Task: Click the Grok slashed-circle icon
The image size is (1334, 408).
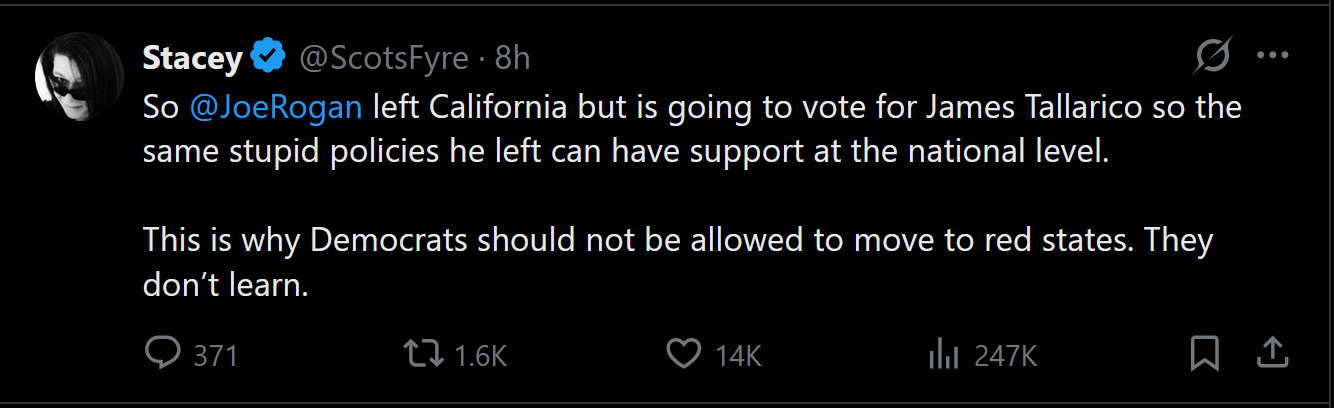Action: 1213,59
